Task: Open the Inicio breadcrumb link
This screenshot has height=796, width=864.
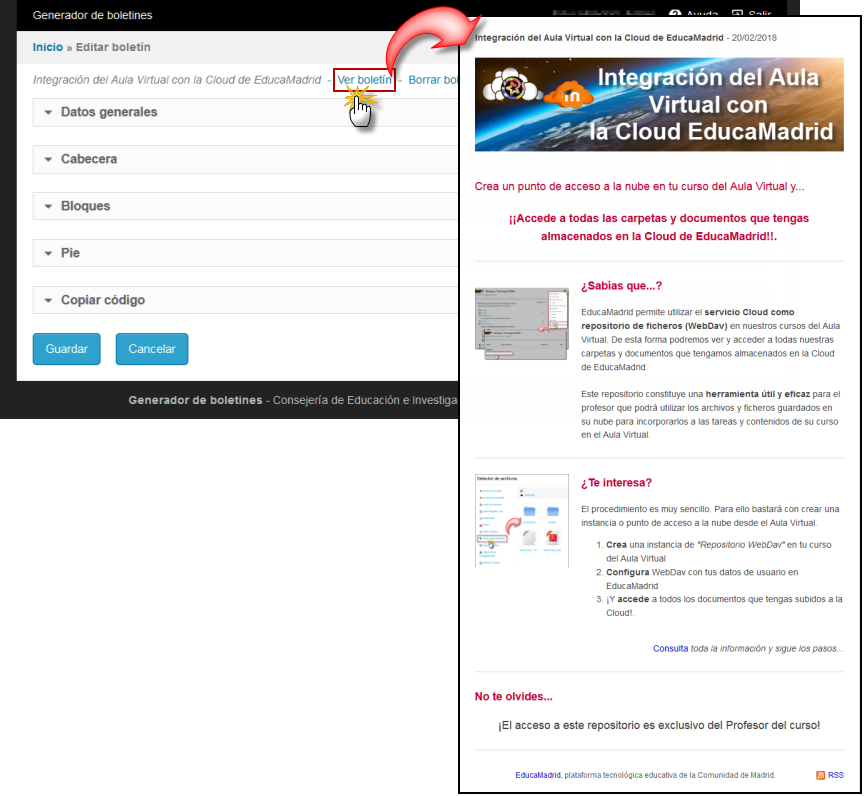Action: click(x=47, y=47)
